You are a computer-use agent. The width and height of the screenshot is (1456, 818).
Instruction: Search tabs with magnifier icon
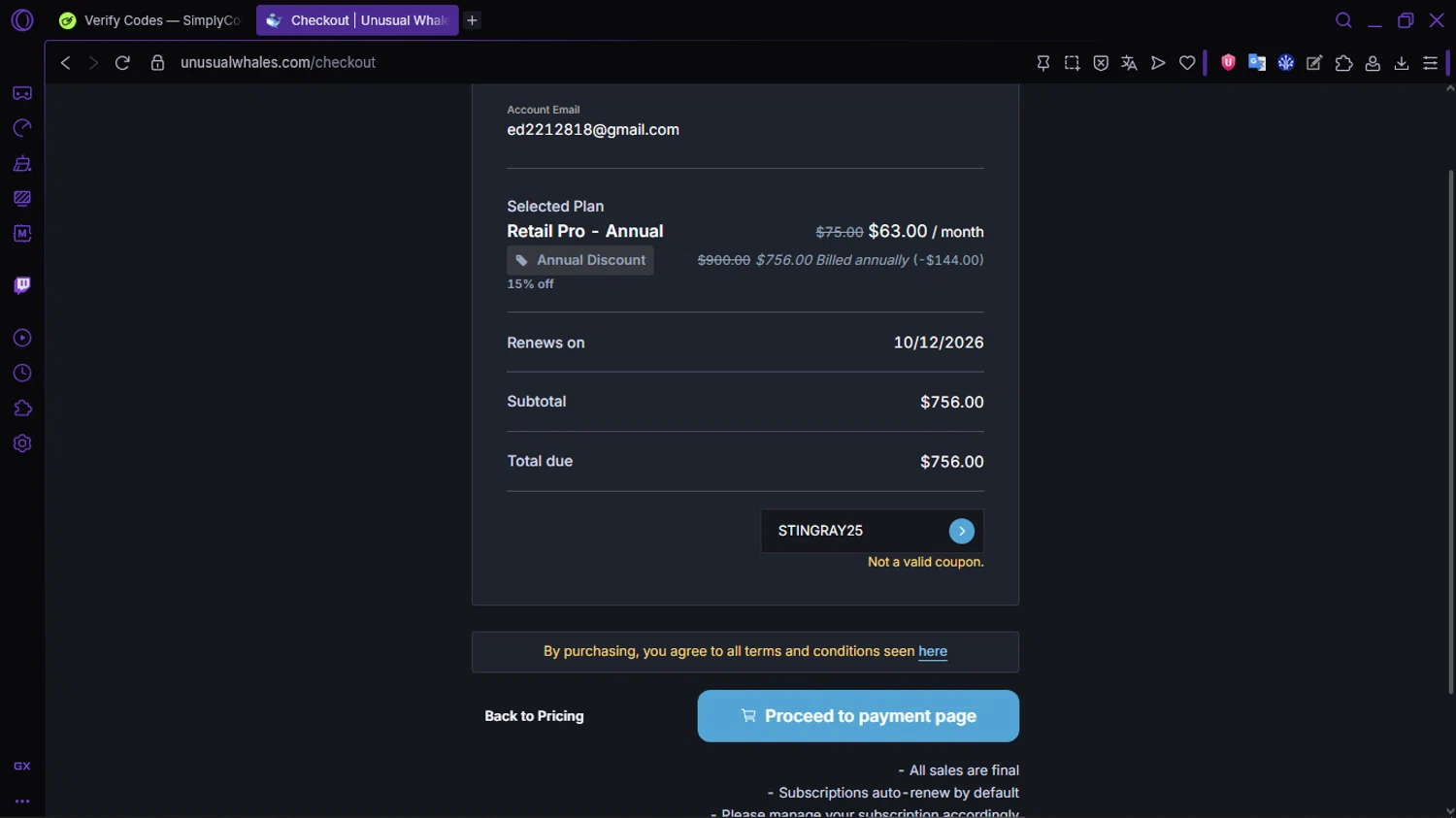[1343, 20]
